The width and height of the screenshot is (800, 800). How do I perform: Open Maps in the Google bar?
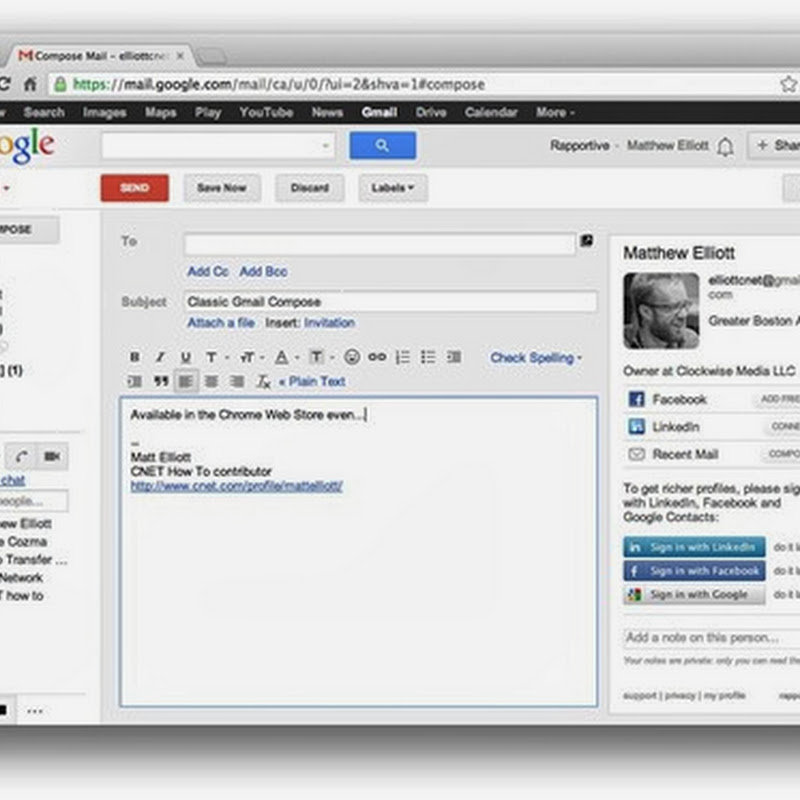tap(161, 112)
